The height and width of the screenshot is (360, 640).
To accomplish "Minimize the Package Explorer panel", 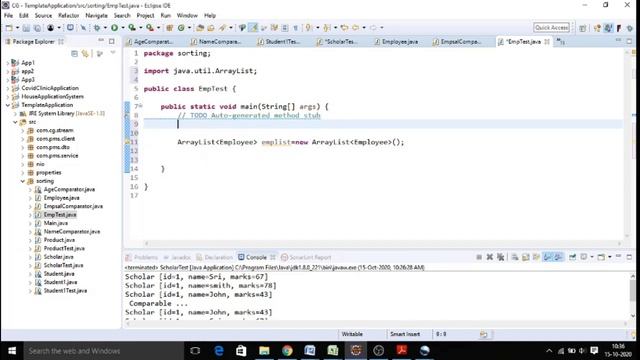I will (101, 41).
